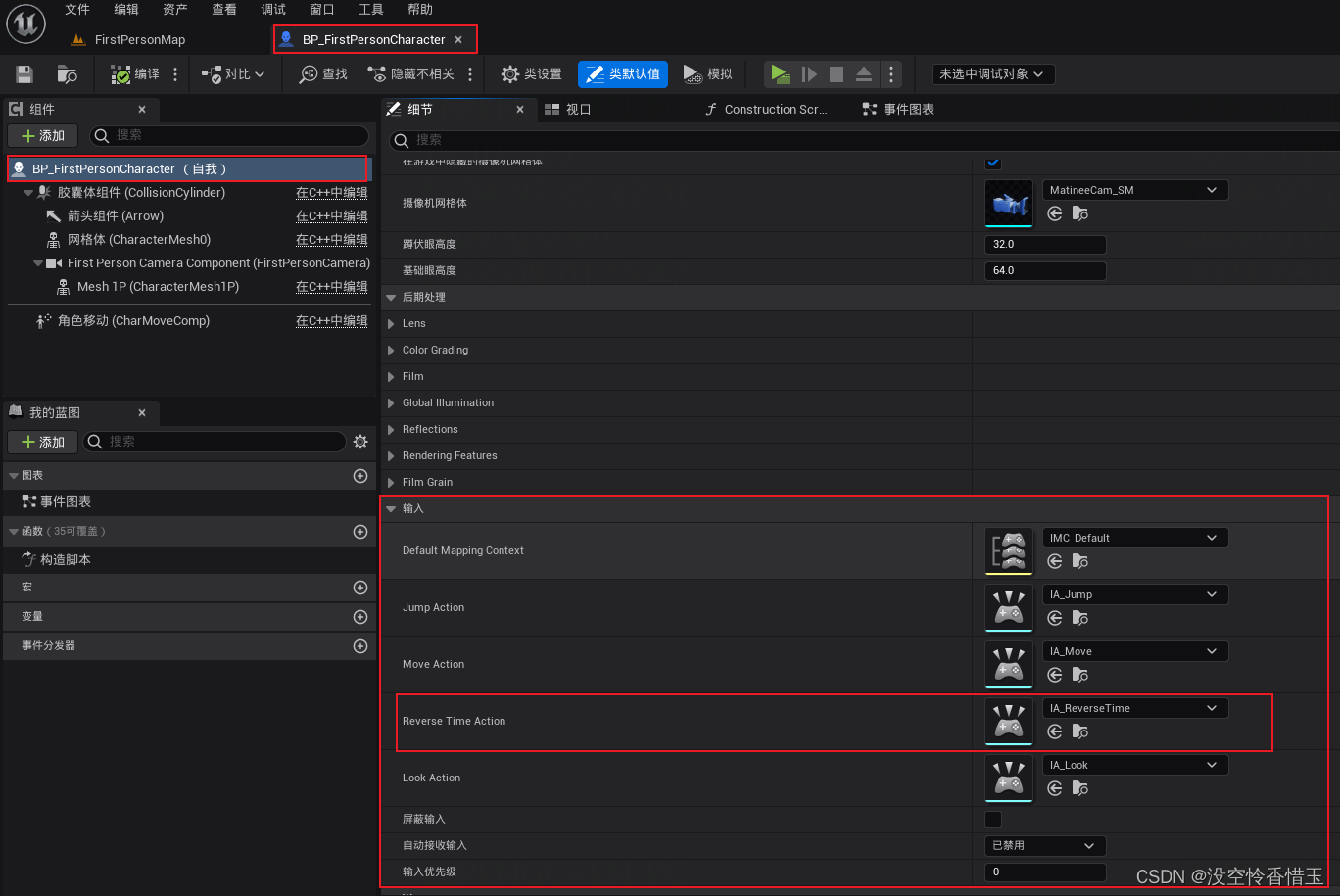Image resolution: width=1340 pixels, height=896 pixels.
Task: Click the MatineeCam_SM camera thumbnail
Action: 1009,204
